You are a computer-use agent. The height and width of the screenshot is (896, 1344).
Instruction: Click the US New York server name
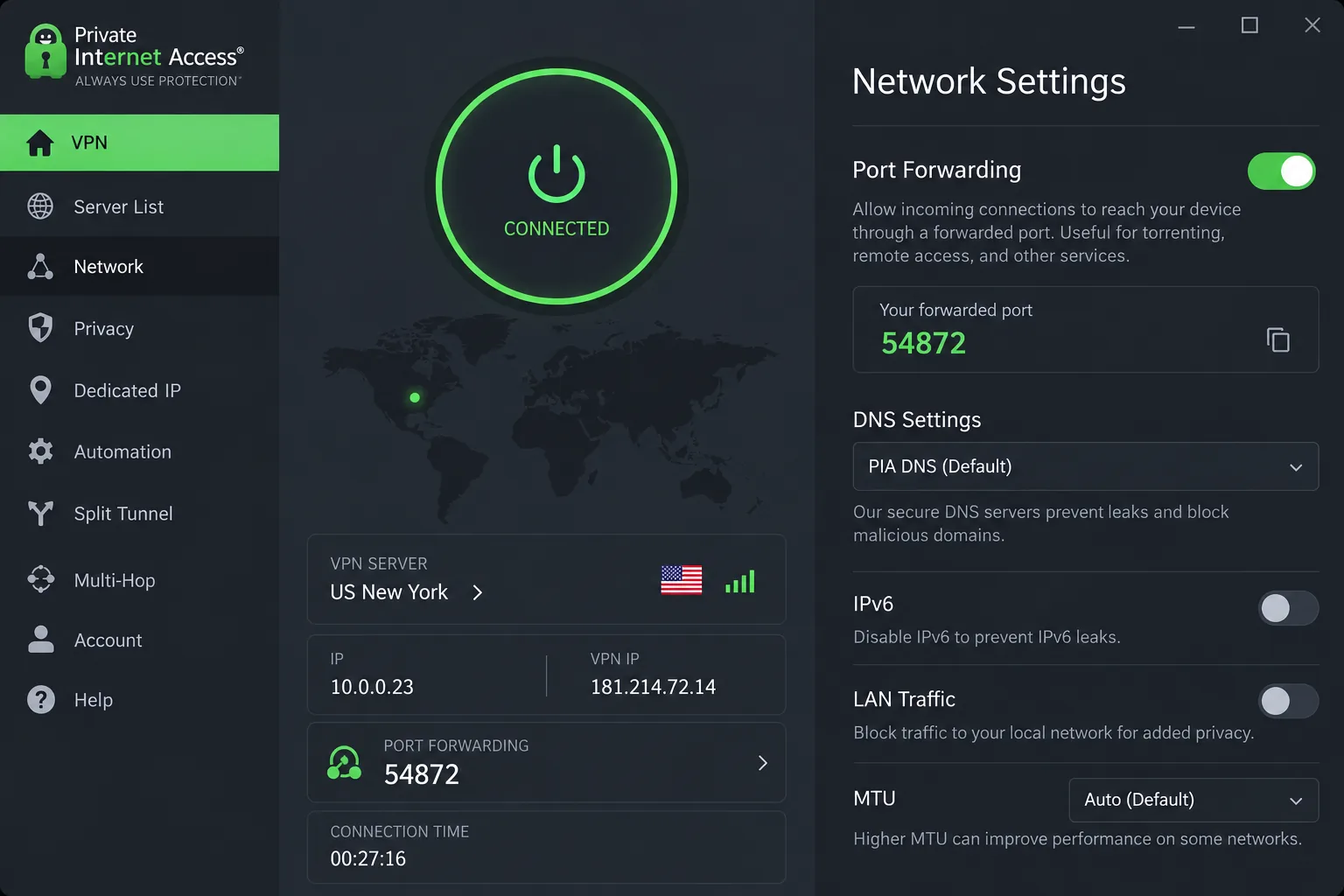point(388,592)
